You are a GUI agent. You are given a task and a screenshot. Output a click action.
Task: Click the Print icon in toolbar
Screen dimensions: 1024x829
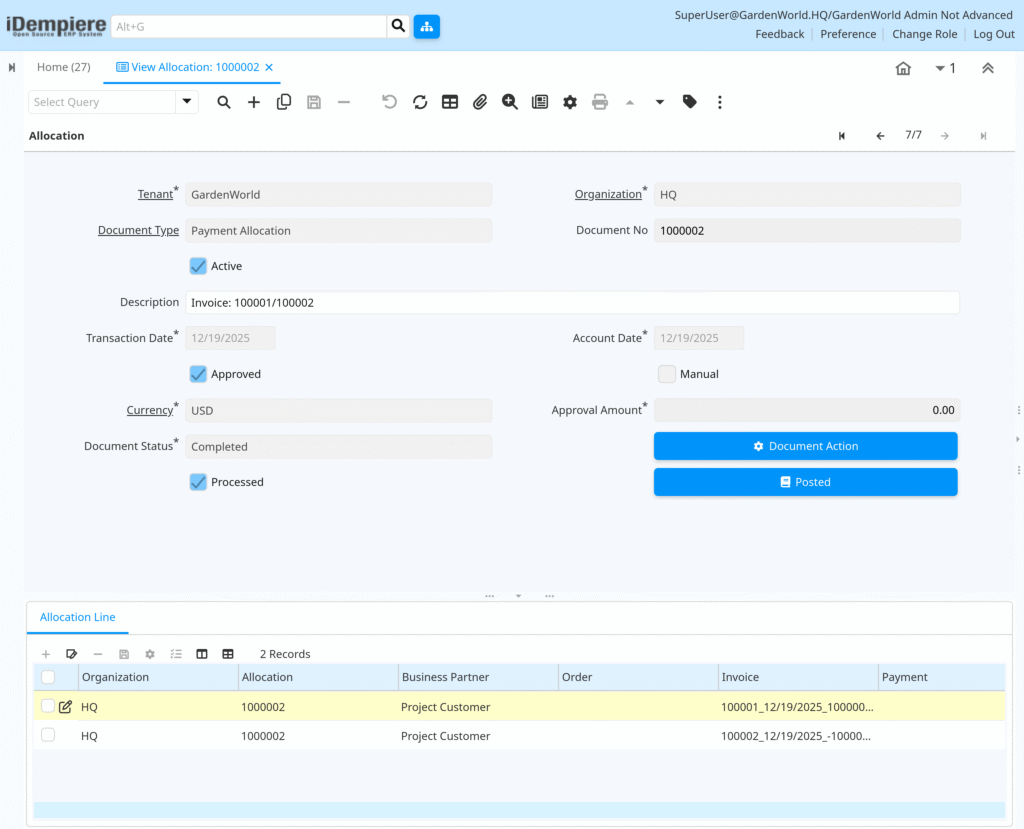point(600,102)
